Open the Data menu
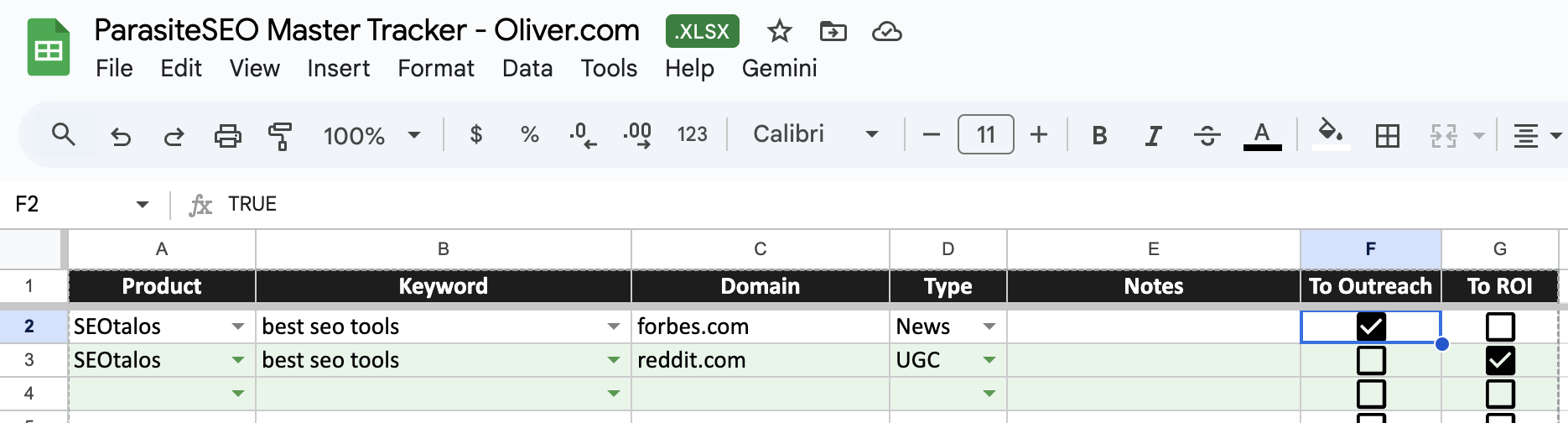The height and width of the screenshot is (423, 1568). (x=527, y=68)
